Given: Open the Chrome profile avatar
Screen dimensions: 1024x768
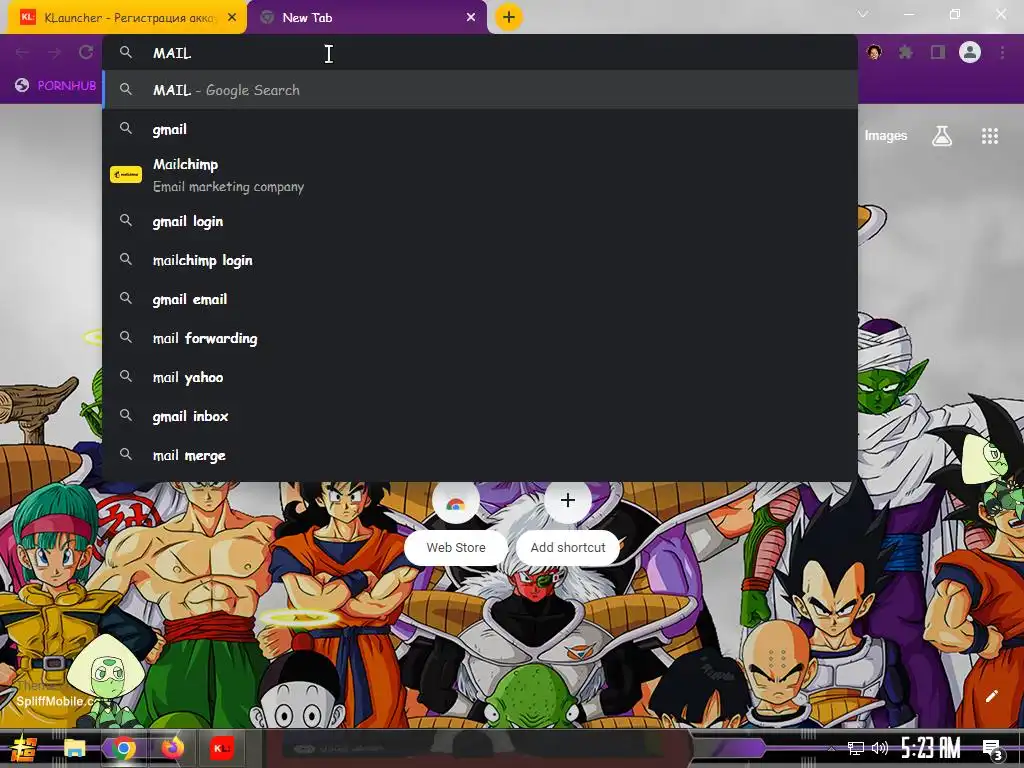Looking at the screenshot, I should (970, 52).
